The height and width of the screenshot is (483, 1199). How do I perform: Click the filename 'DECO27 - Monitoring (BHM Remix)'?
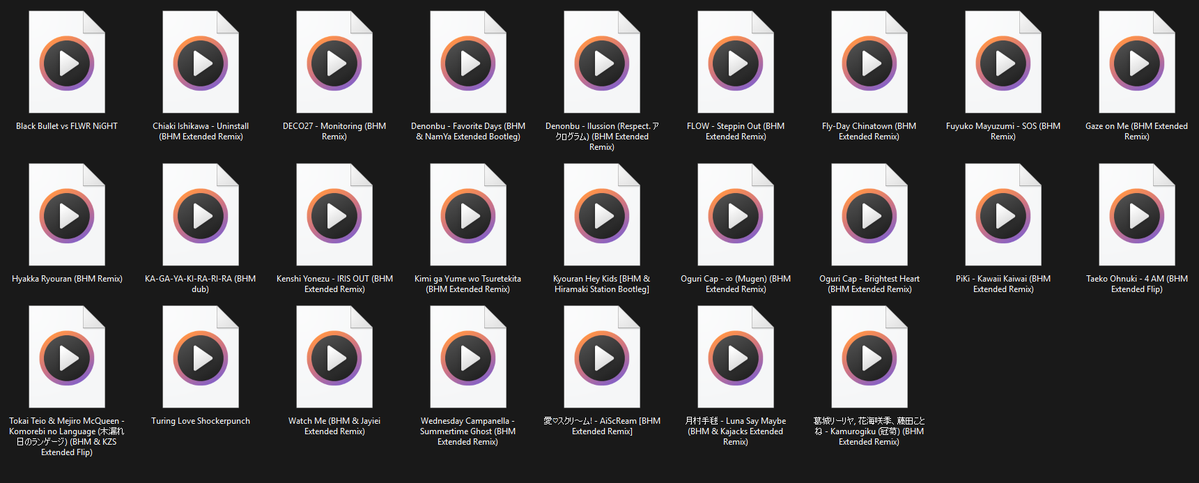click(334, 131)
